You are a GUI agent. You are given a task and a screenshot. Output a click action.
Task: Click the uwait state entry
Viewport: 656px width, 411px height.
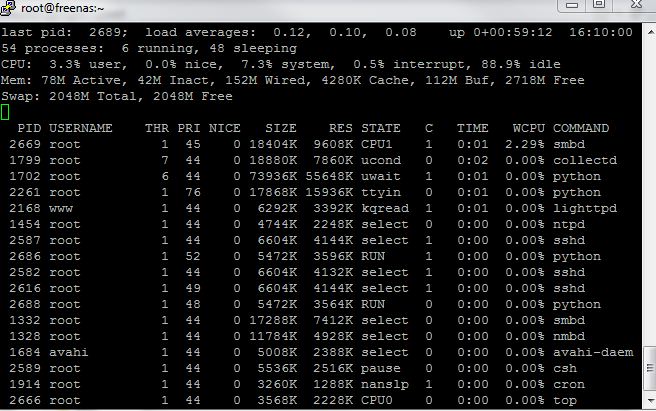(381, 176)
